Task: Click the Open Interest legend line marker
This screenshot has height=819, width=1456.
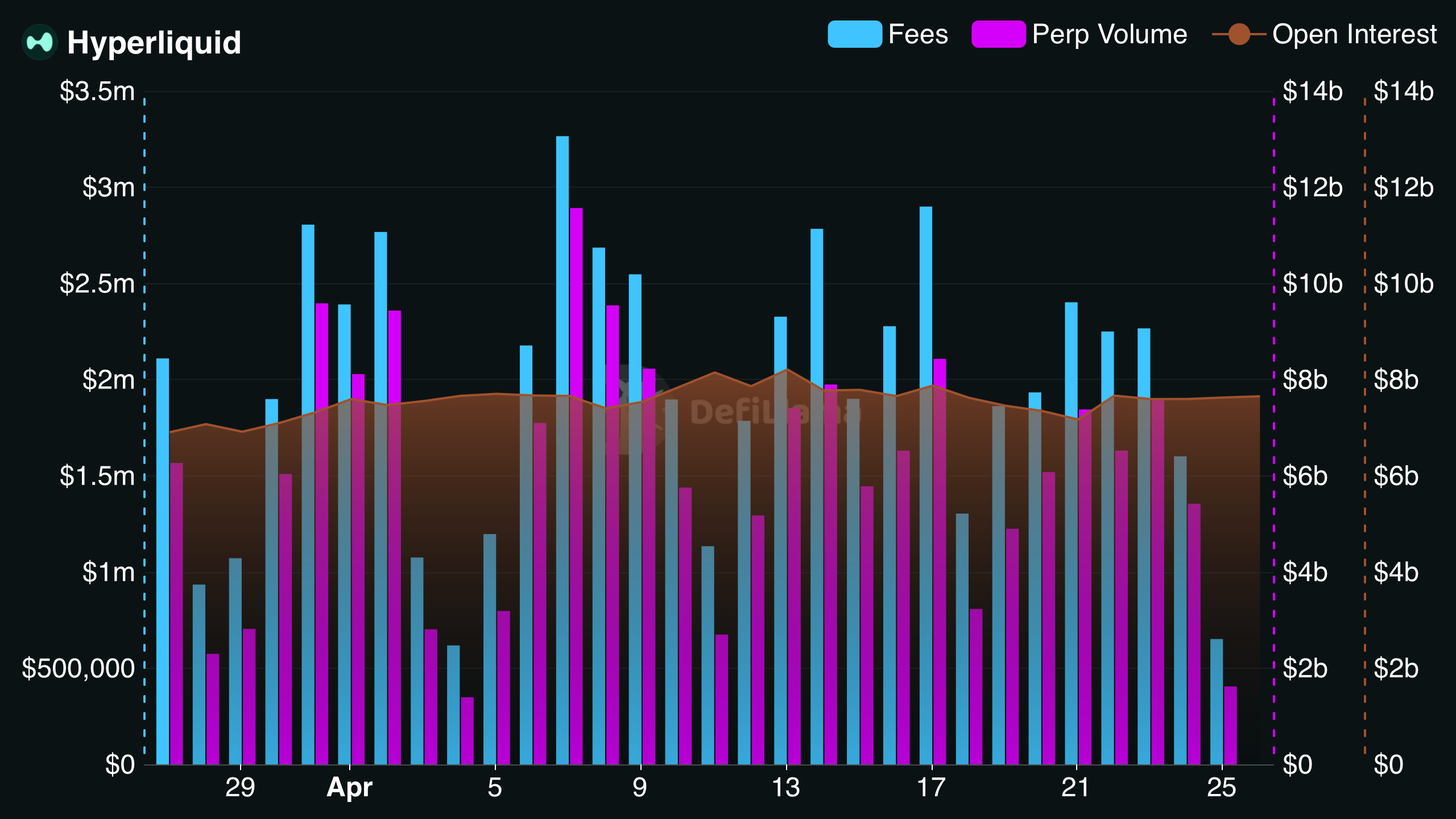Action: pos(1239,34)
